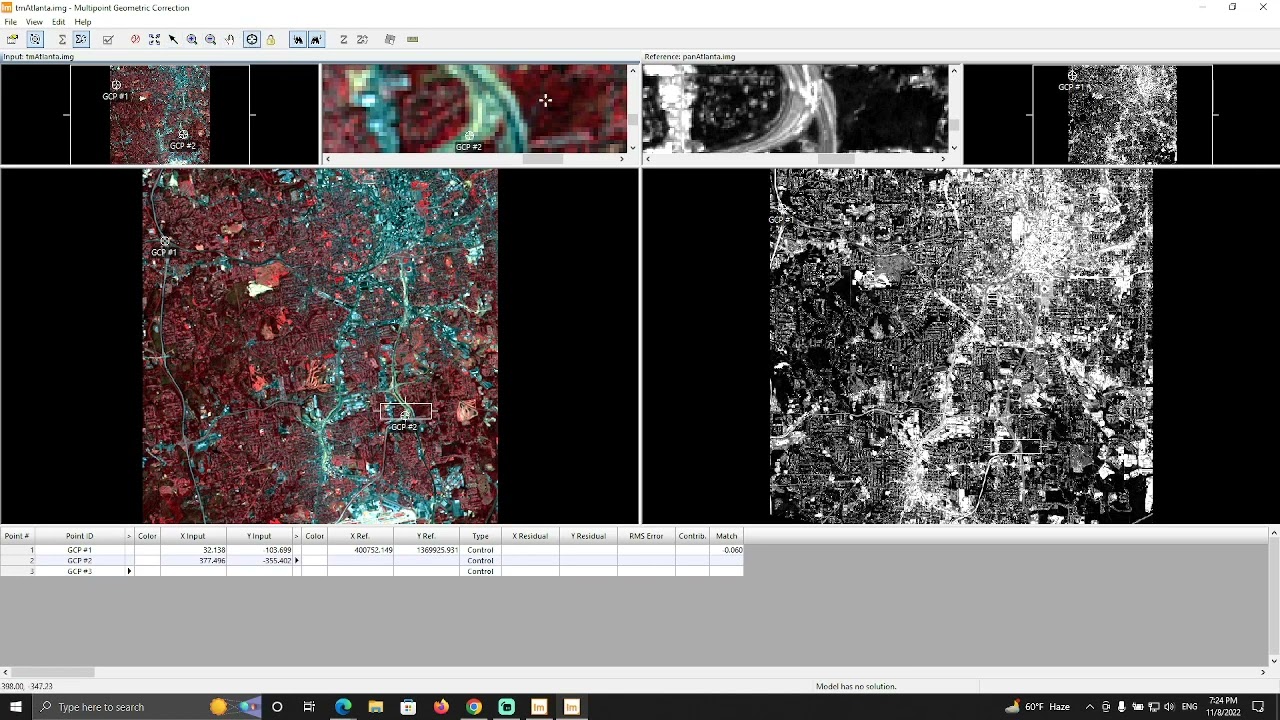
Task: Click the Match column header
Action: point(726,536)
